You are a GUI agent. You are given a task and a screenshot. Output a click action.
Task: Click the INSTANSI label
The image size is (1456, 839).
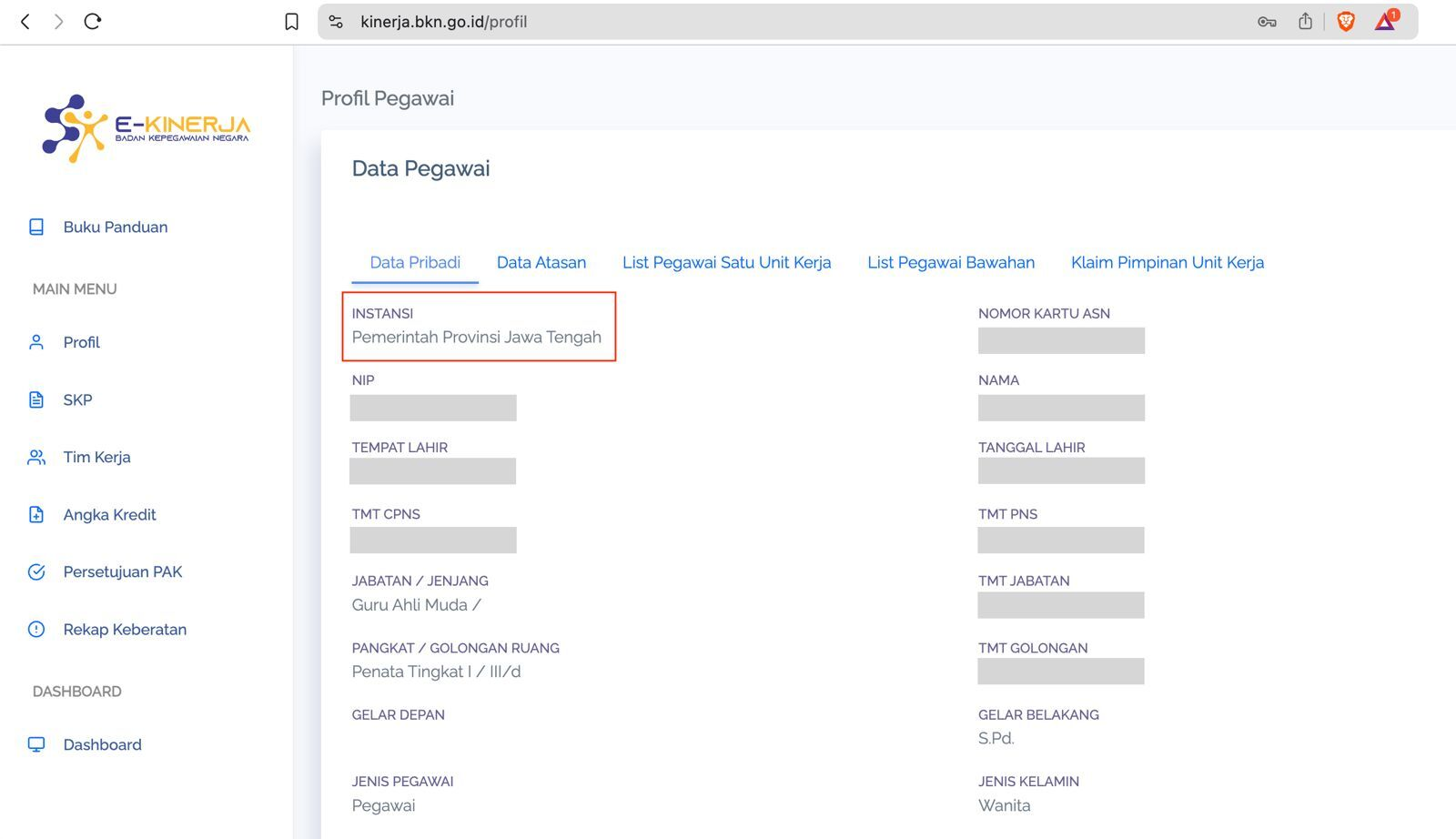[382, 313]
